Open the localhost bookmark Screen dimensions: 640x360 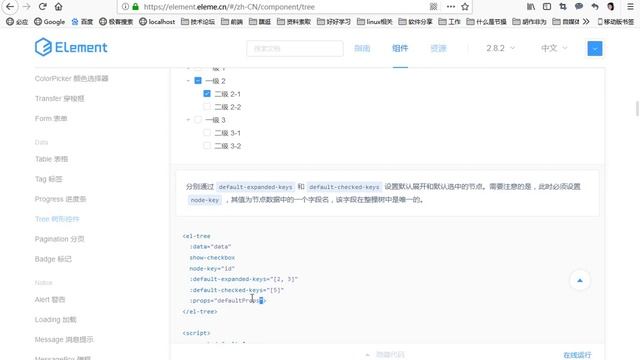pyautogui.click(x=157, y=22)
